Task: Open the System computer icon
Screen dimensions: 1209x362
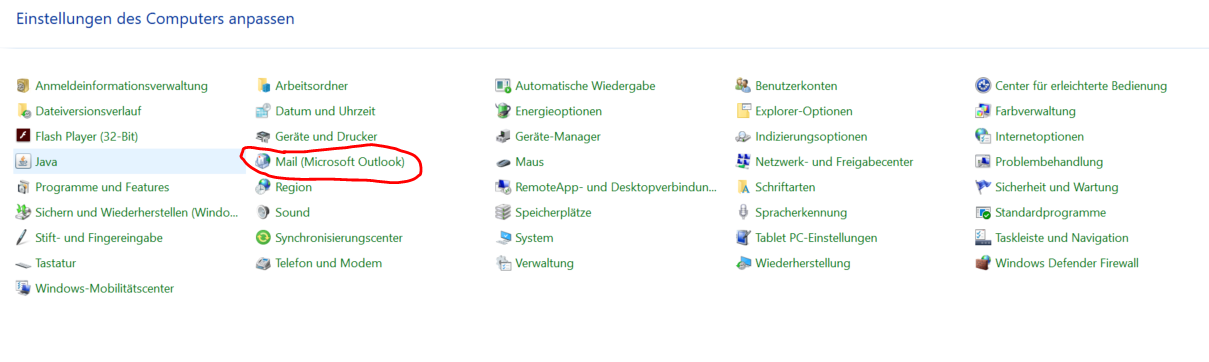Action: pyautogui.click(x=504, y=238)
